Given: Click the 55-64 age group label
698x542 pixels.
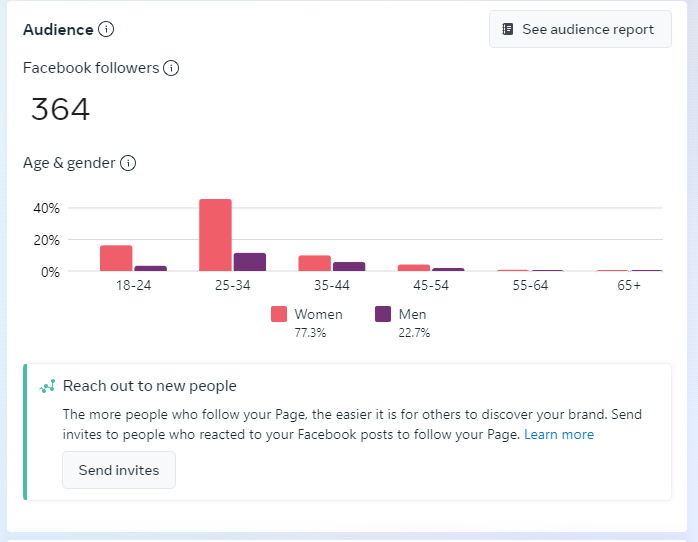Looking at the screenshot, I should pyautogui.click(x=530, y=285).
